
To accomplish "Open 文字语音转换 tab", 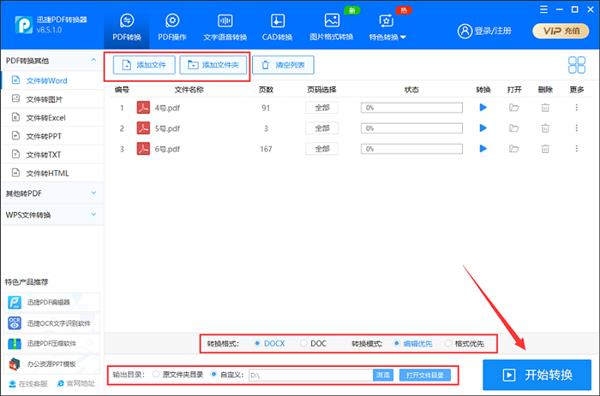I will coord(225,27).
